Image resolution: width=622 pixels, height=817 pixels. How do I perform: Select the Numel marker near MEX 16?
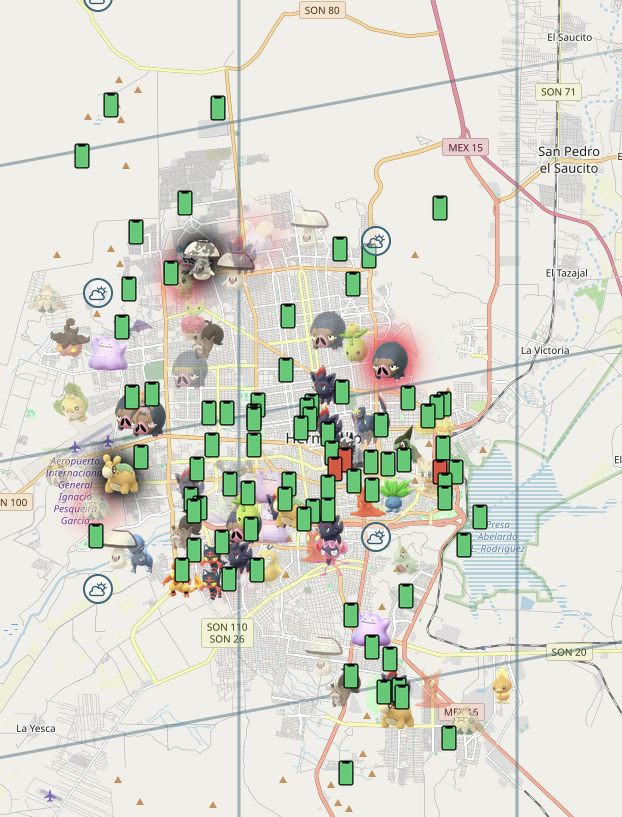point(397,716)
